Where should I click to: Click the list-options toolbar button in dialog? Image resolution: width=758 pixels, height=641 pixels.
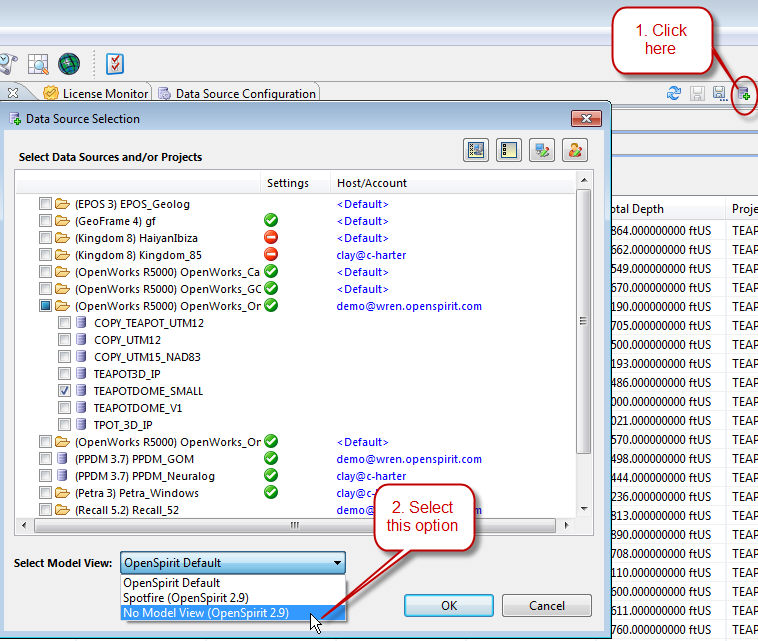click(509, 150)
